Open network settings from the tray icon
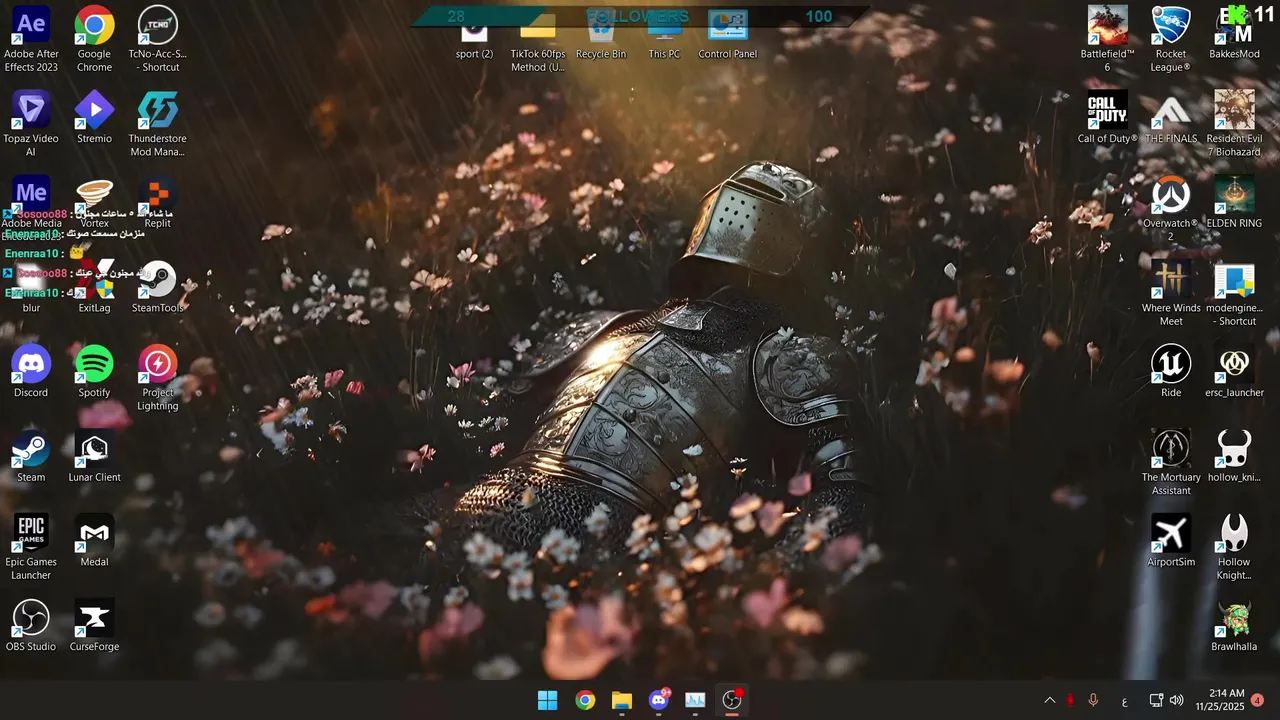This screenshot has height=720, width=1280. pyautogui.click(x=1155, y=701)
